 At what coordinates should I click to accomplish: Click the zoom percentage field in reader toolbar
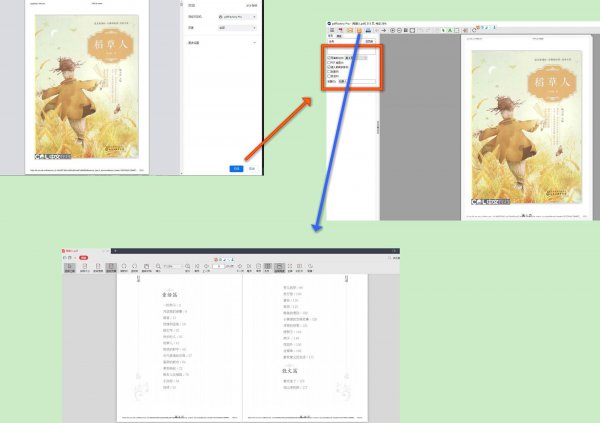tap(171, 266)
